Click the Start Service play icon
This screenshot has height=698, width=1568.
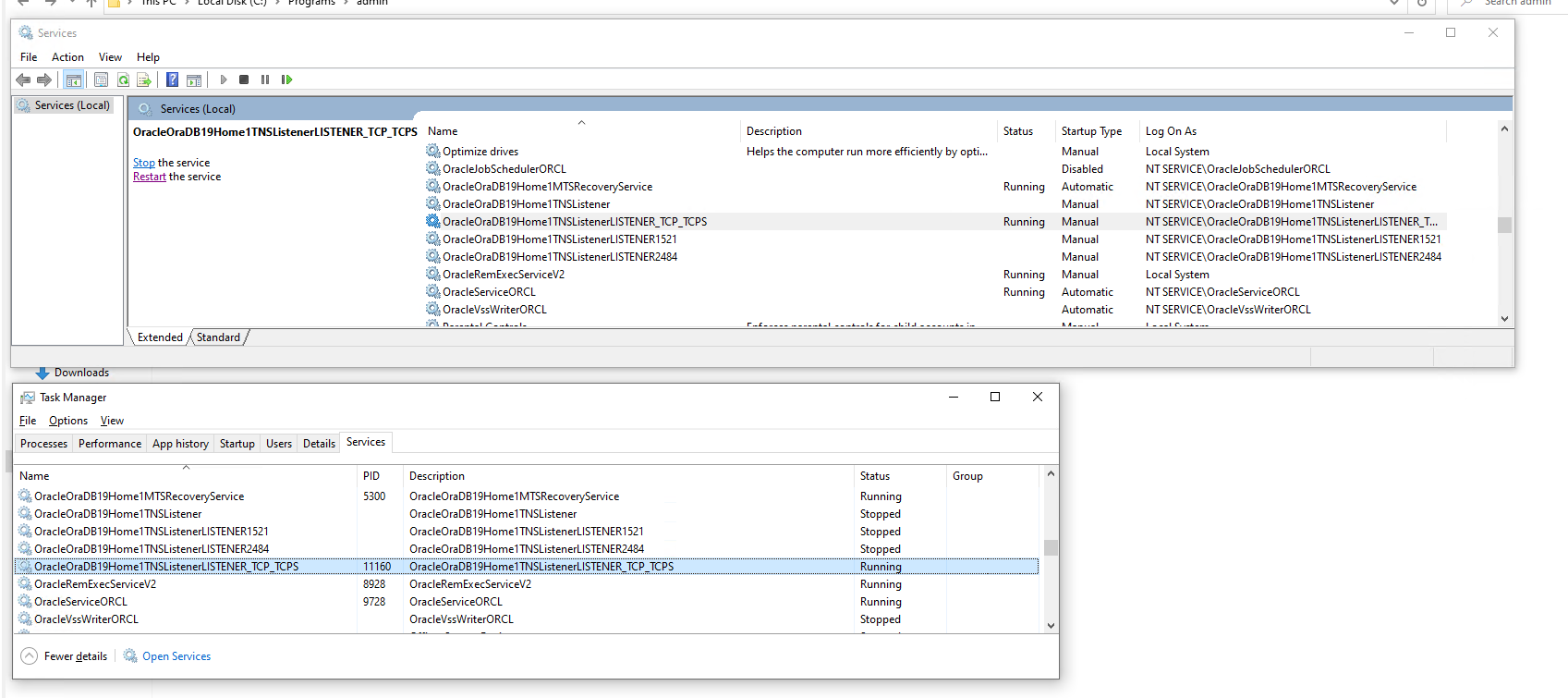click(224, 80)
